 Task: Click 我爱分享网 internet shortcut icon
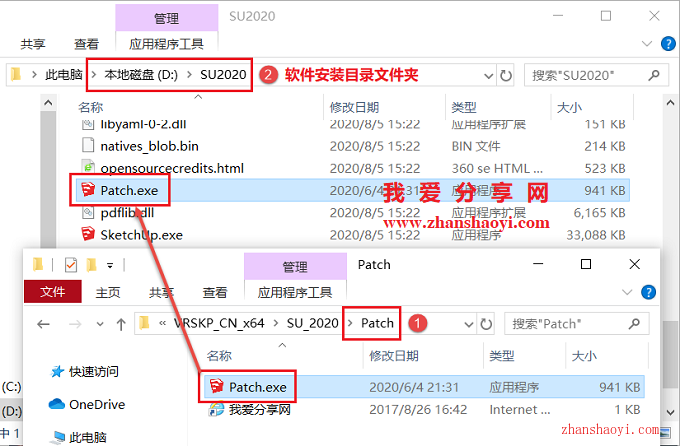(x=216, y=409)
